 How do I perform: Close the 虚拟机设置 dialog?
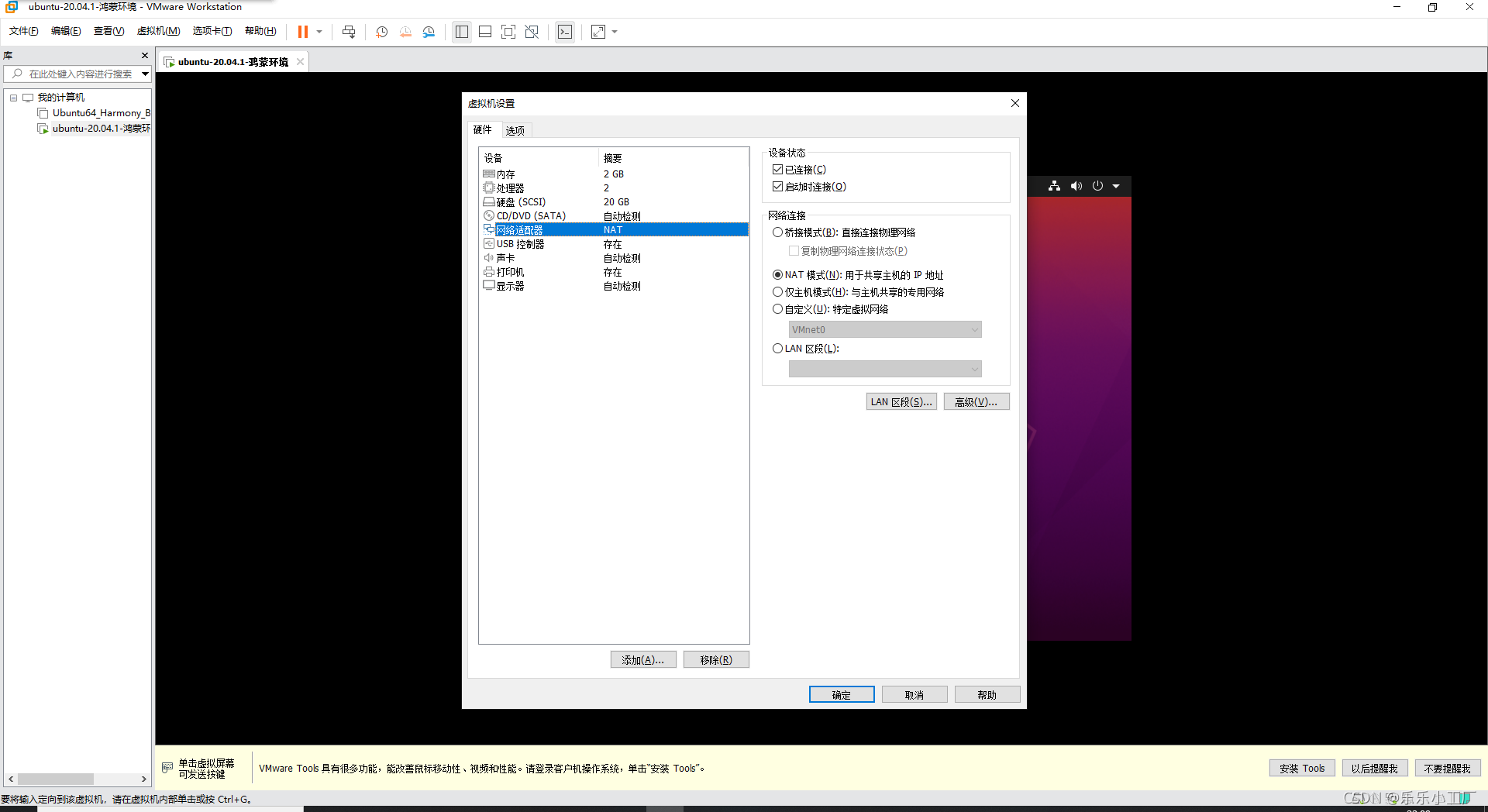(1014, 103)
